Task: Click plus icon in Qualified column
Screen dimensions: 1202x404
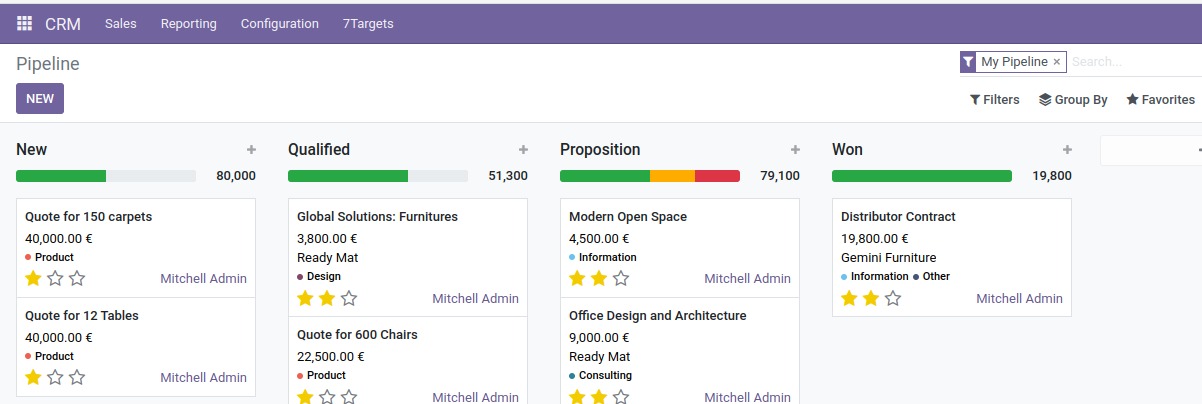Action: point(523,150)
